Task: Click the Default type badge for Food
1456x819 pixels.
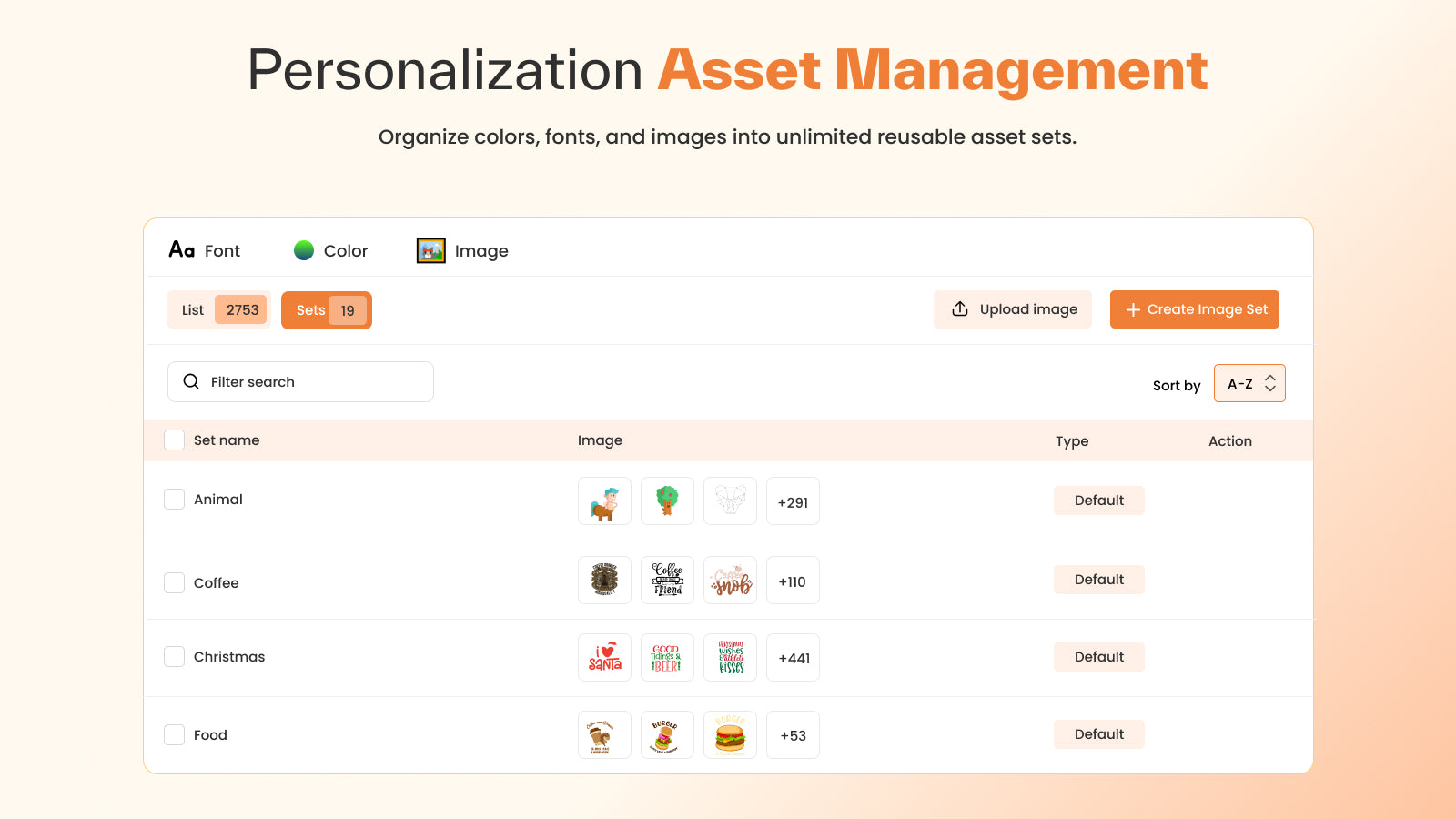Action: 1098,733
